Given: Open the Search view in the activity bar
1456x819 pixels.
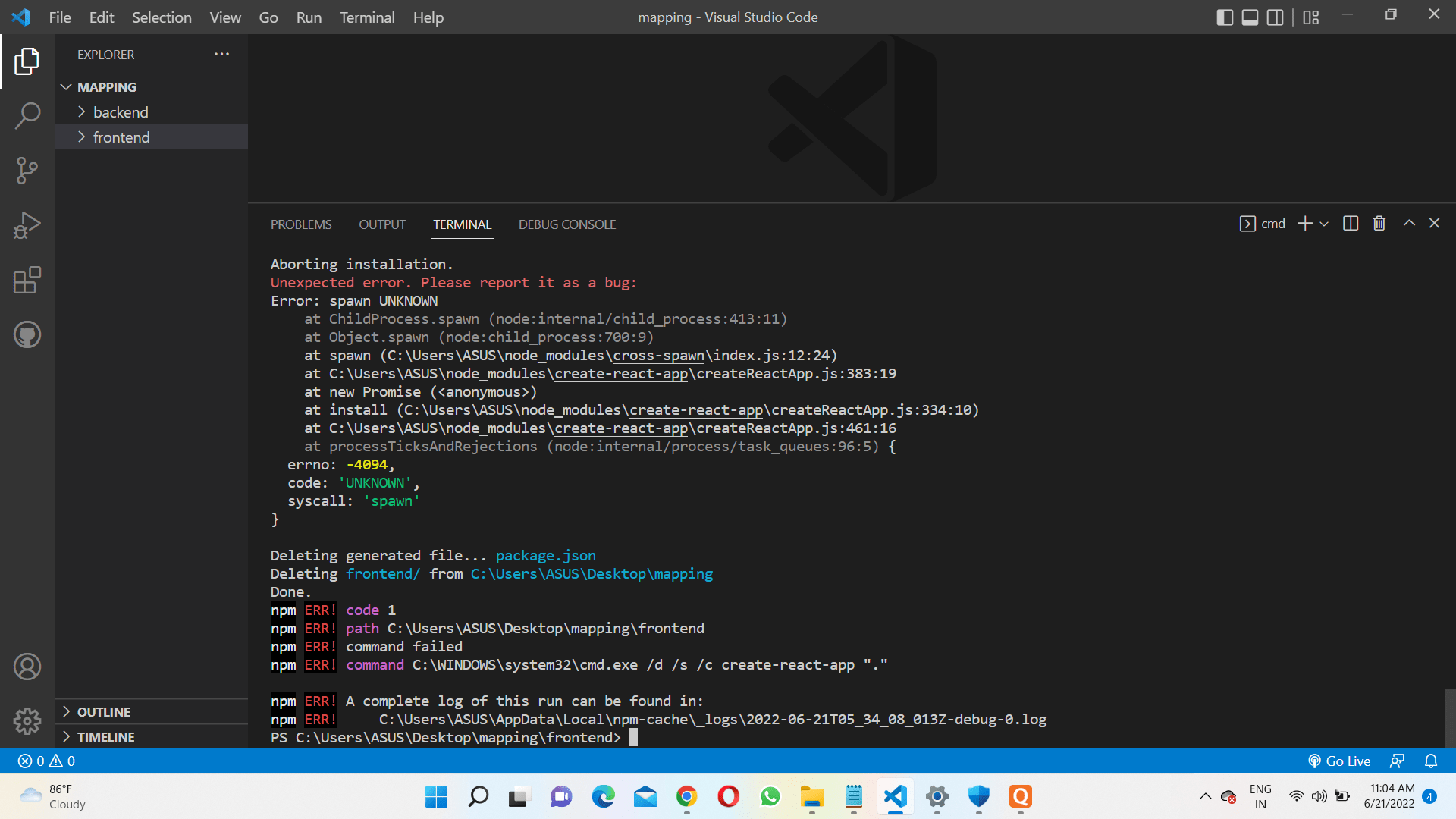Looking at the screenshot, I should click(x=27, y=115).
